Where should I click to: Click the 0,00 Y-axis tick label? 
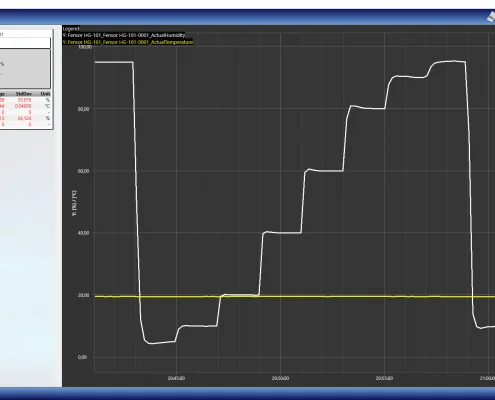pos(82,357)
